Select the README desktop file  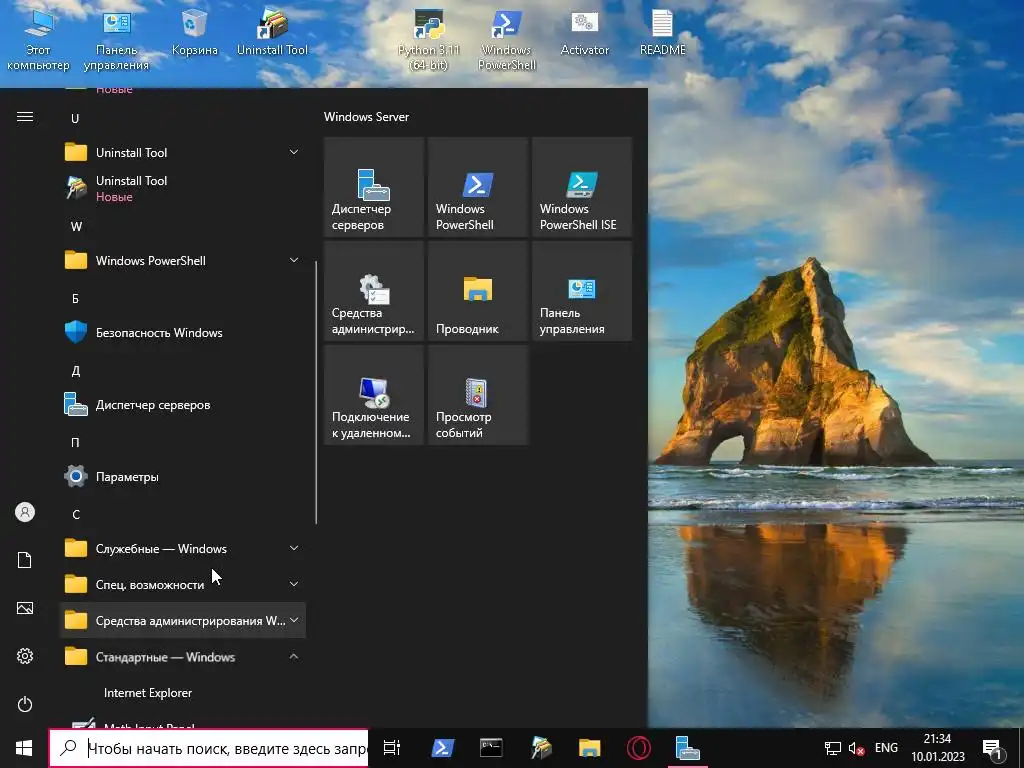click(662, 33)
